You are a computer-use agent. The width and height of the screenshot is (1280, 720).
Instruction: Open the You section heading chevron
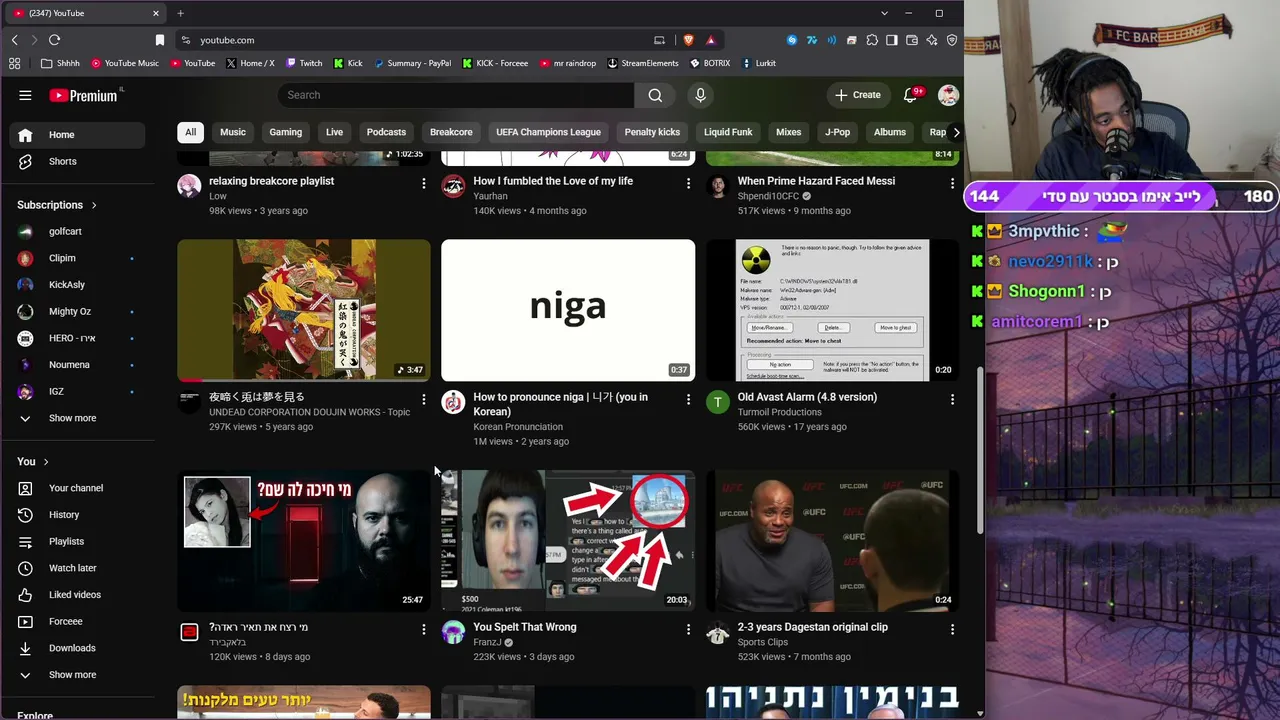pos(46,462)
